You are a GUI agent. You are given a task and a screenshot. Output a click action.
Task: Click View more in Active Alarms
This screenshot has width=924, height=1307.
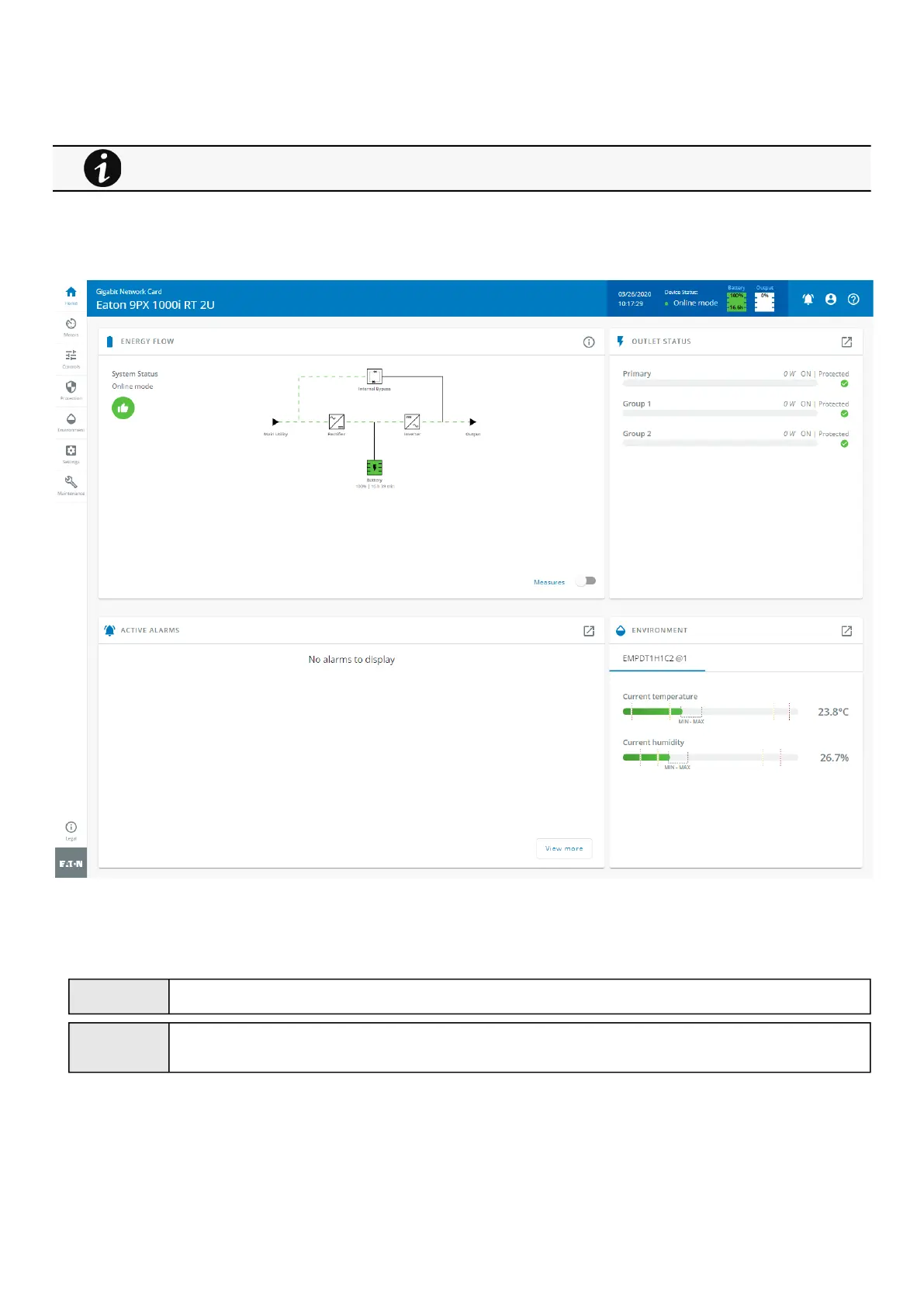(564, 848)
